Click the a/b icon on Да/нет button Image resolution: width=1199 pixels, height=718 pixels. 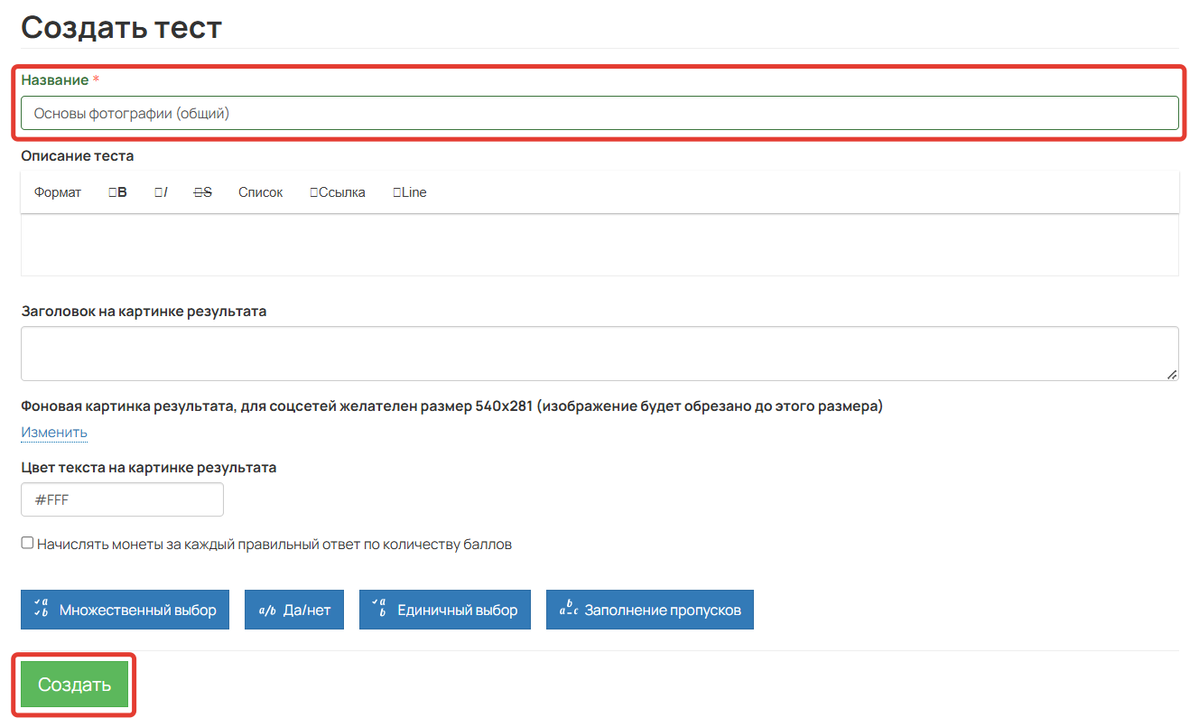(x=267, y=610)
